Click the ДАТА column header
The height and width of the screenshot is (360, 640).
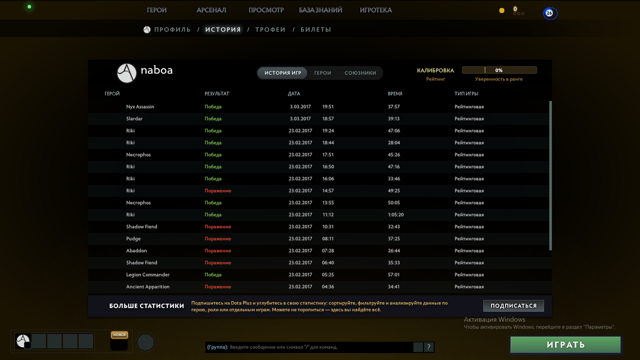tap(294, 93)
